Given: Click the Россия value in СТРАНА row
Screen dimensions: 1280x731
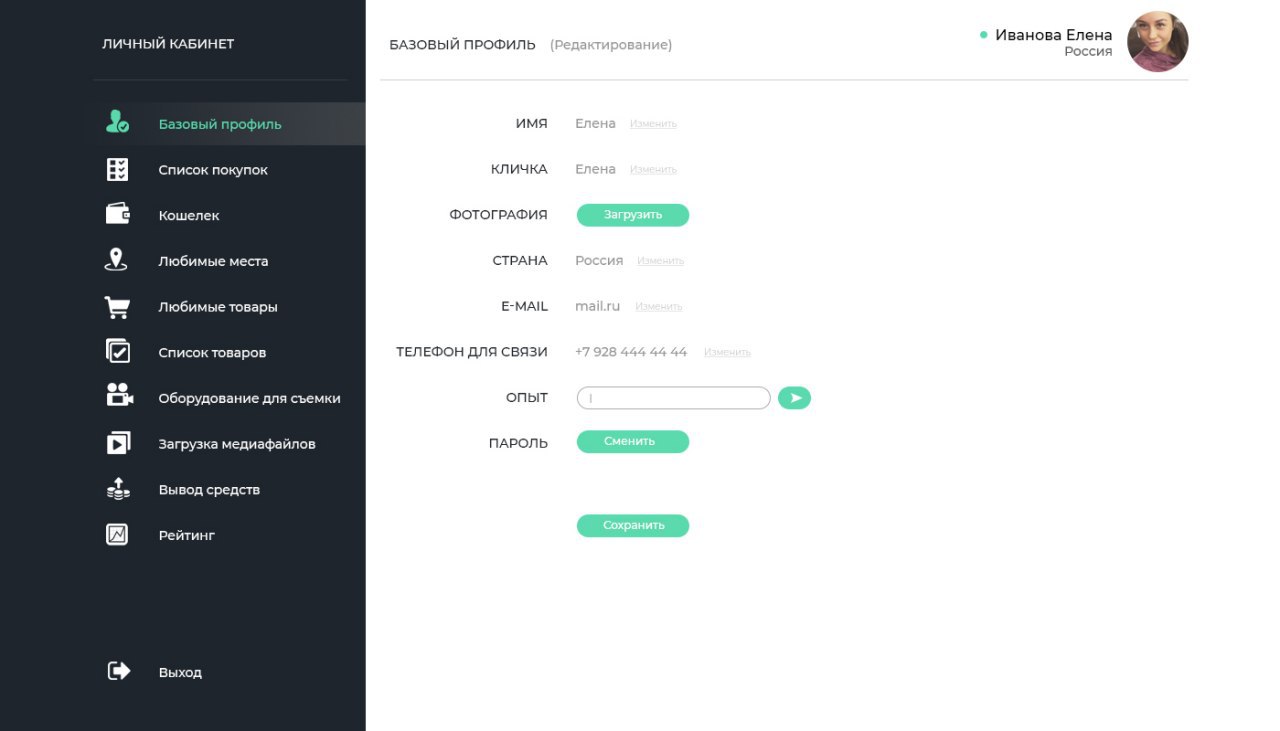Looking at the screenshot, I should [x=599, y=260].
